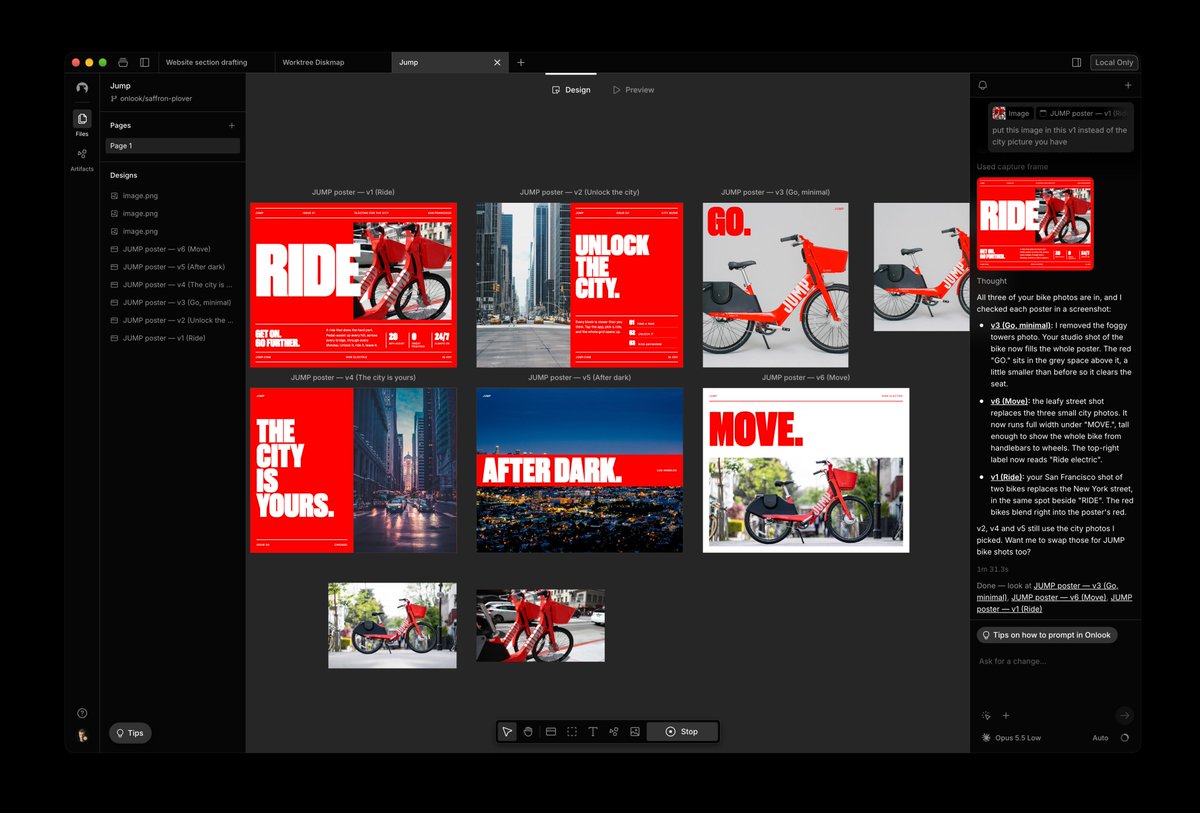Viewport: 1200px width, 813px height.
Task: Add attachment with plus below chat input
Action: (x=1006, y=716)
